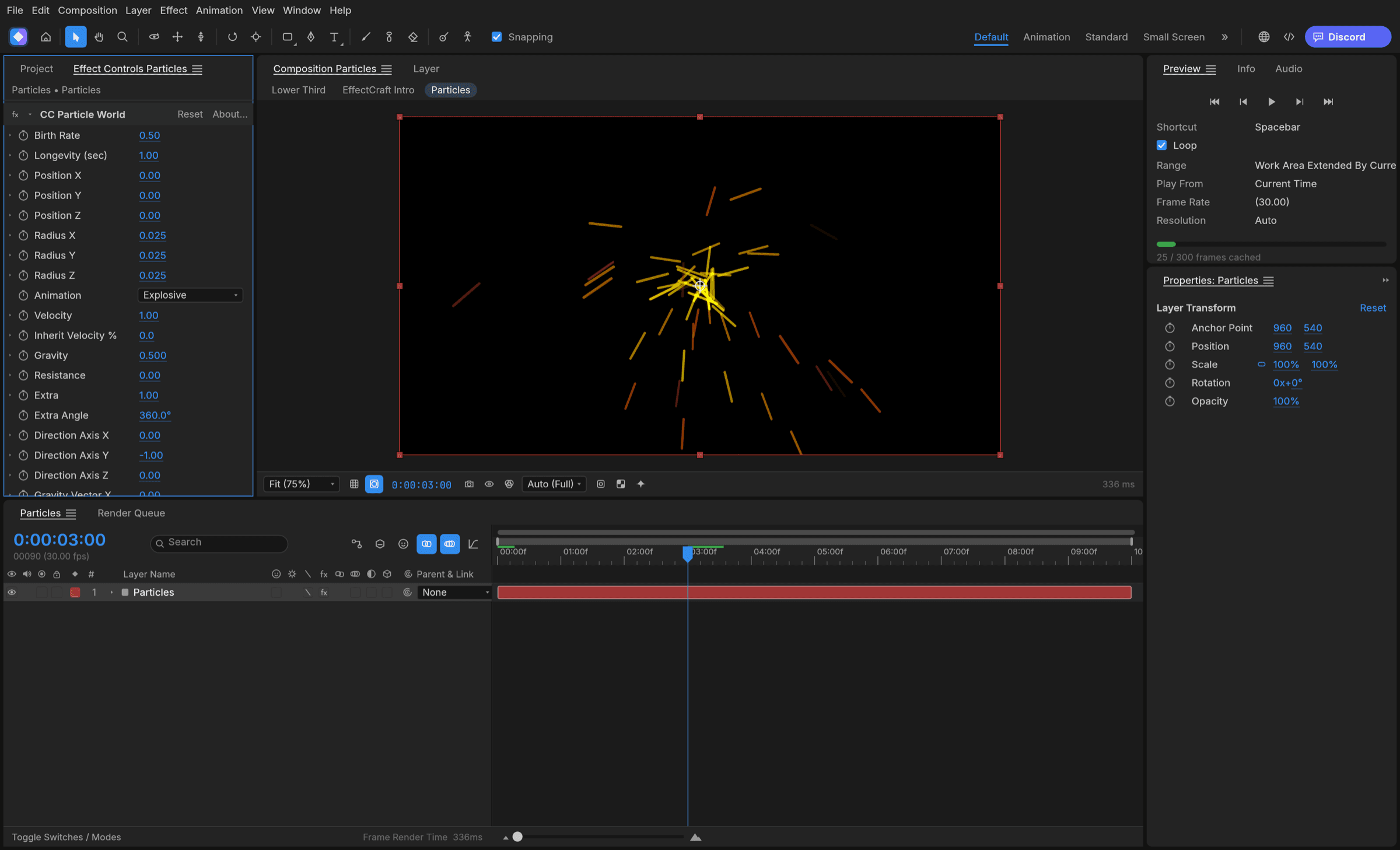Select the Pen tool

[311, 37]
